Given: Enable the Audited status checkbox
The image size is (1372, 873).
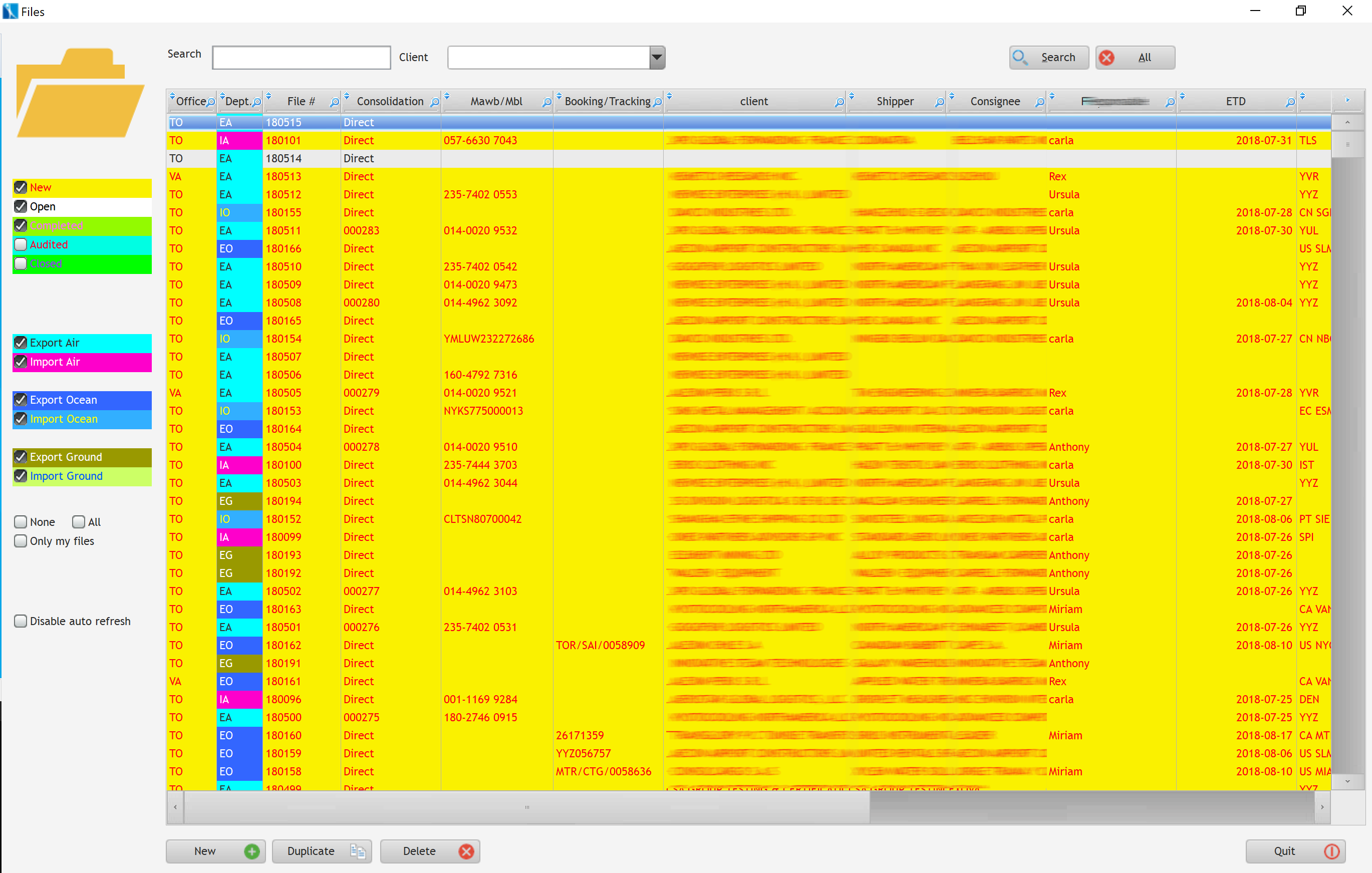Looking at the screenshot, I should point(21,244).
